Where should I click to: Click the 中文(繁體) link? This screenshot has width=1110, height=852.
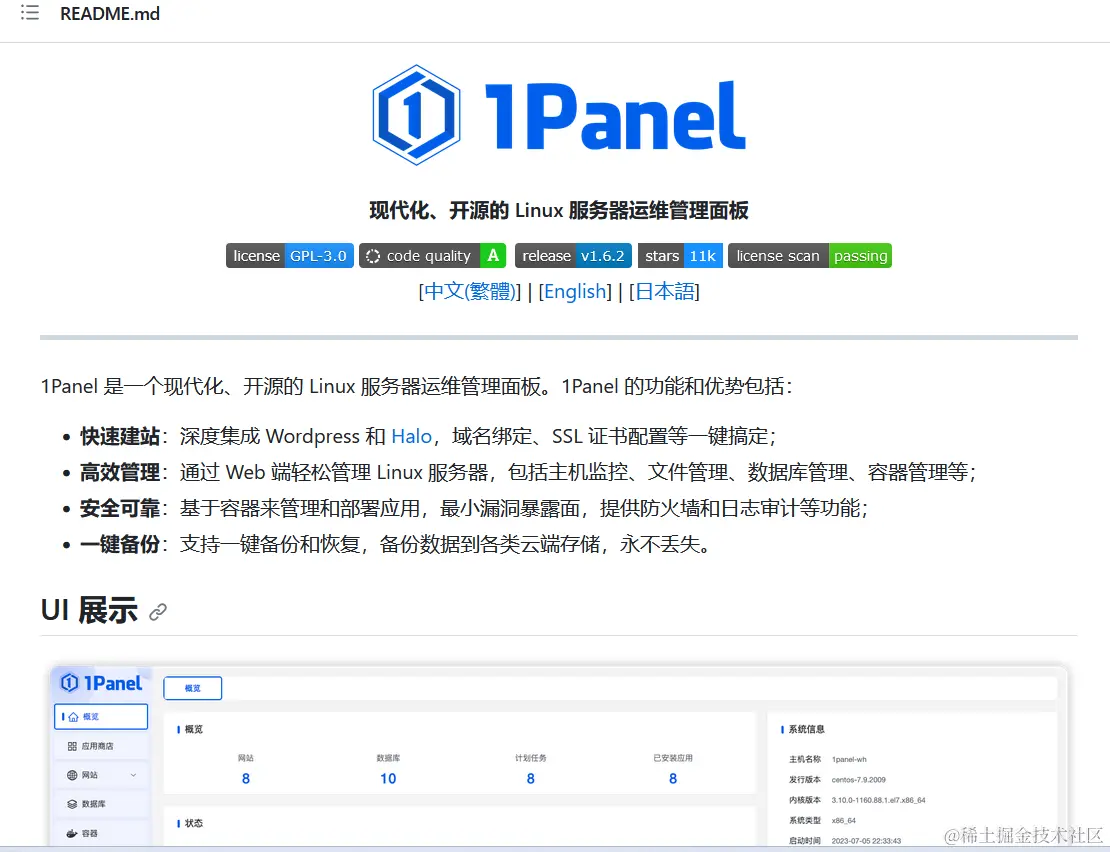[470, 291]
